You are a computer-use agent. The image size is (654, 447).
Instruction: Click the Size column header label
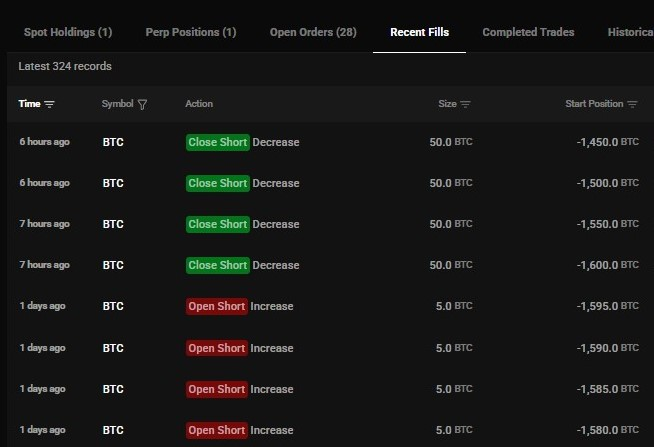point(448,104)
